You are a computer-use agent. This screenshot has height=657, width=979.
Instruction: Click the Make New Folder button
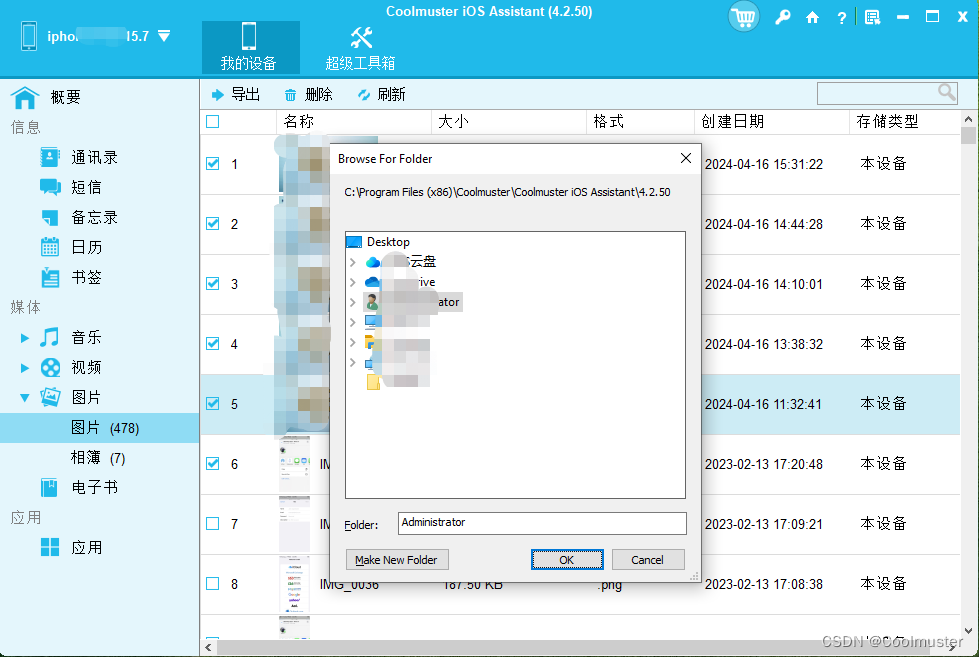396,559
